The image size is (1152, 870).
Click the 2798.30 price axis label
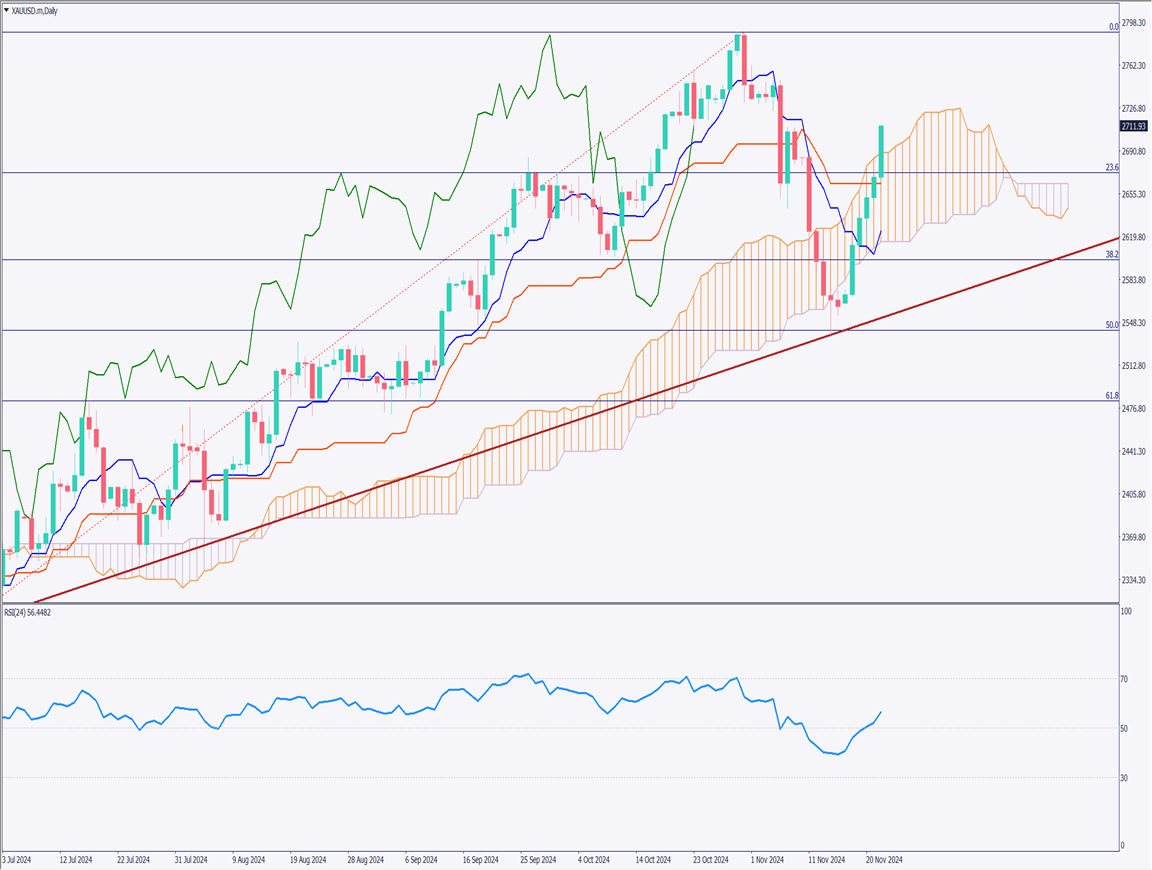point(1134,22)
